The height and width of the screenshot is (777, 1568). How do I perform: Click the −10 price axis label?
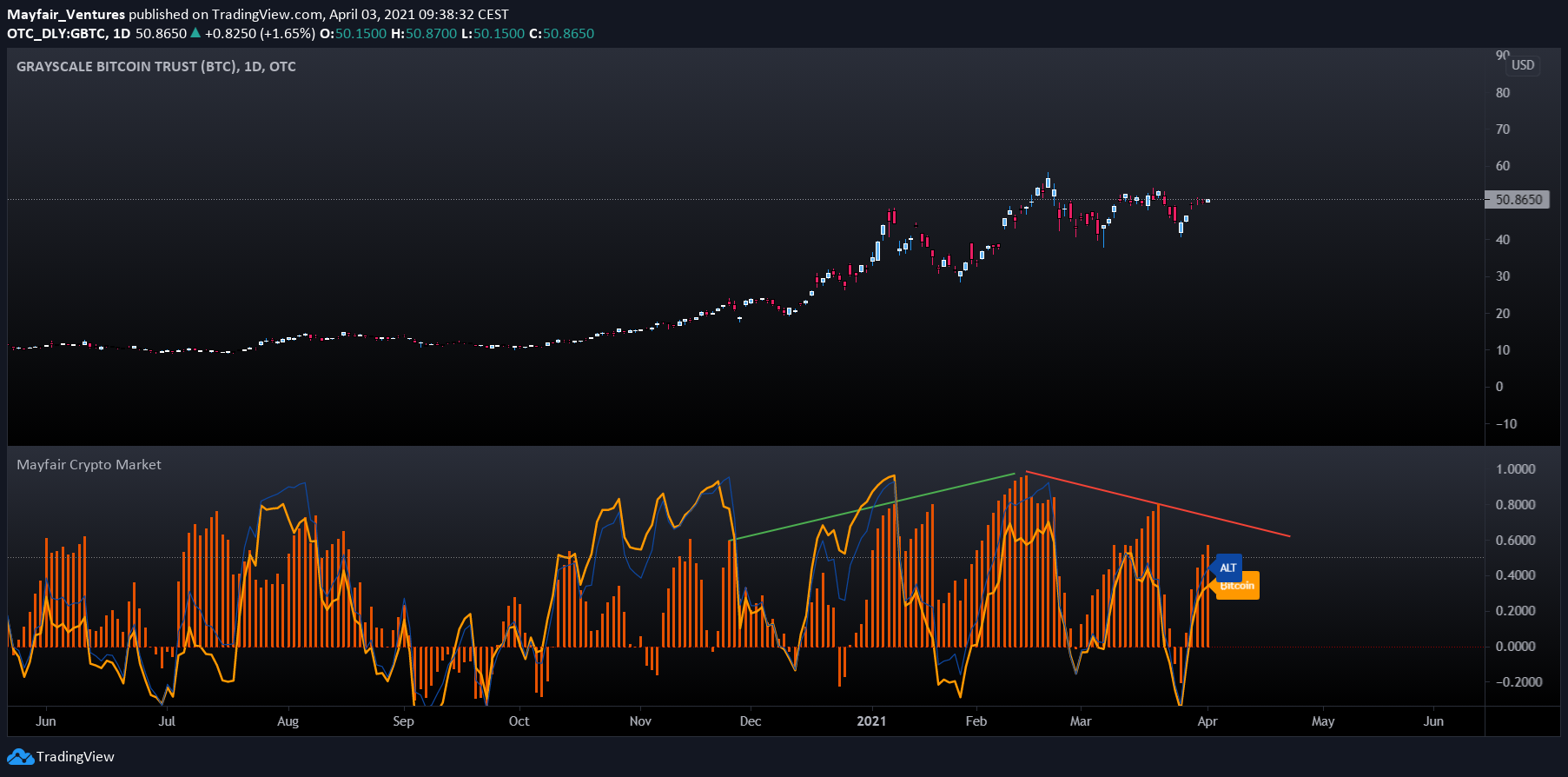tap(1506, 424)
